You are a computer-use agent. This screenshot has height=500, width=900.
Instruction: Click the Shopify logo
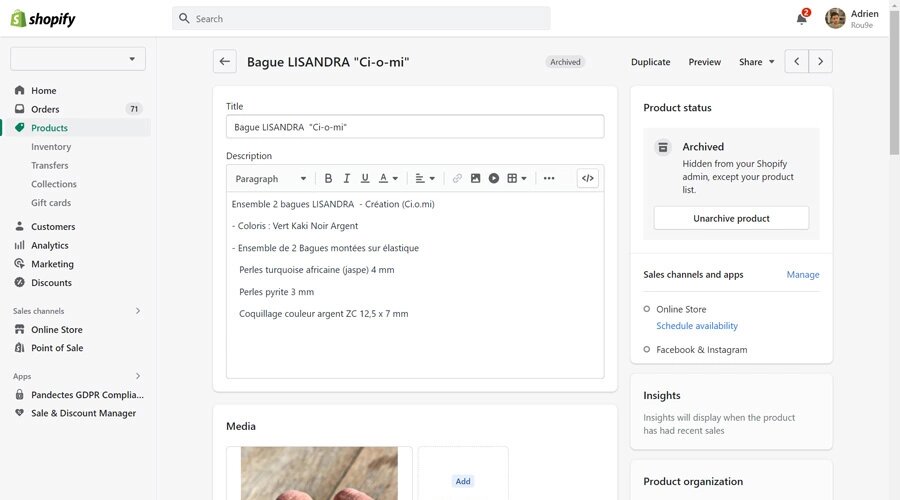[43, 19]
